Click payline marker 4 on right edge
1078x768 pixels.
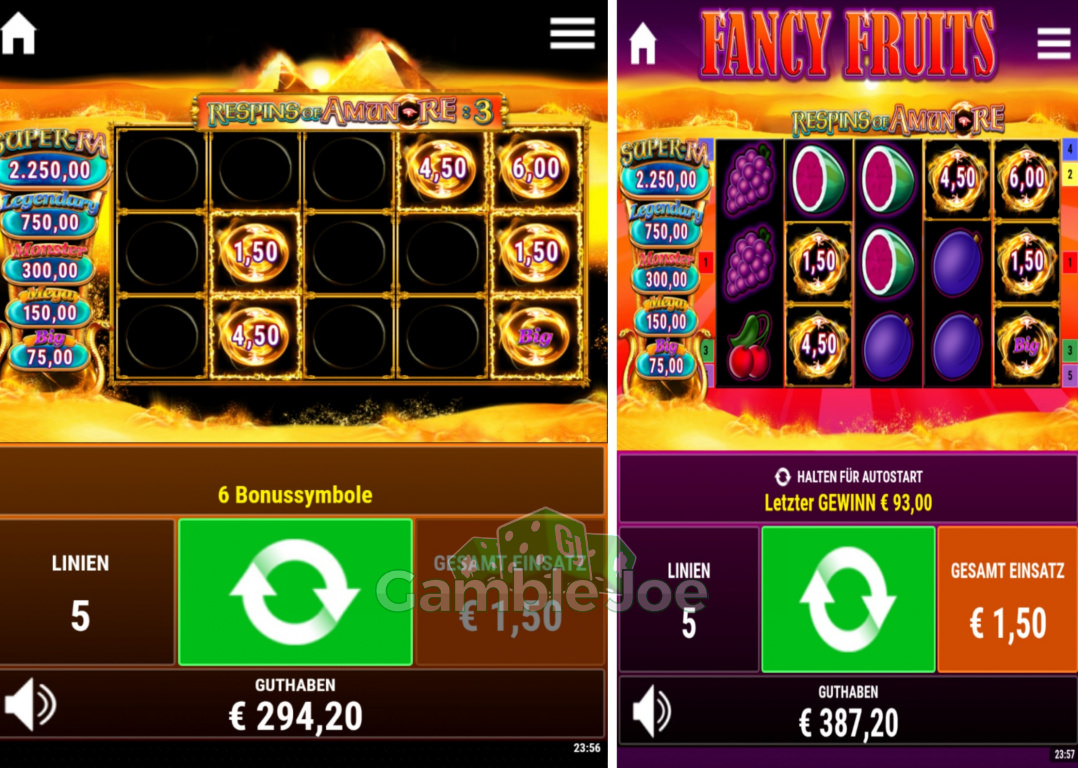click(1070, 148)
